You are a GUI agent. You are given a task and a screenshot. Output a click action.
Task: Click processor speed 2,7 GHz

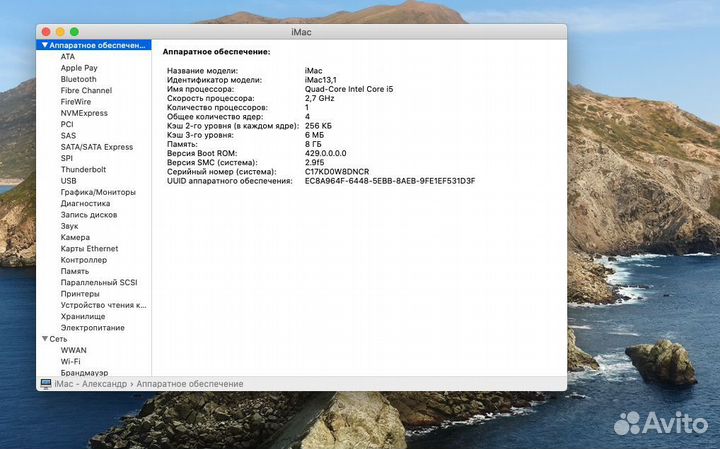click(320, 98)
